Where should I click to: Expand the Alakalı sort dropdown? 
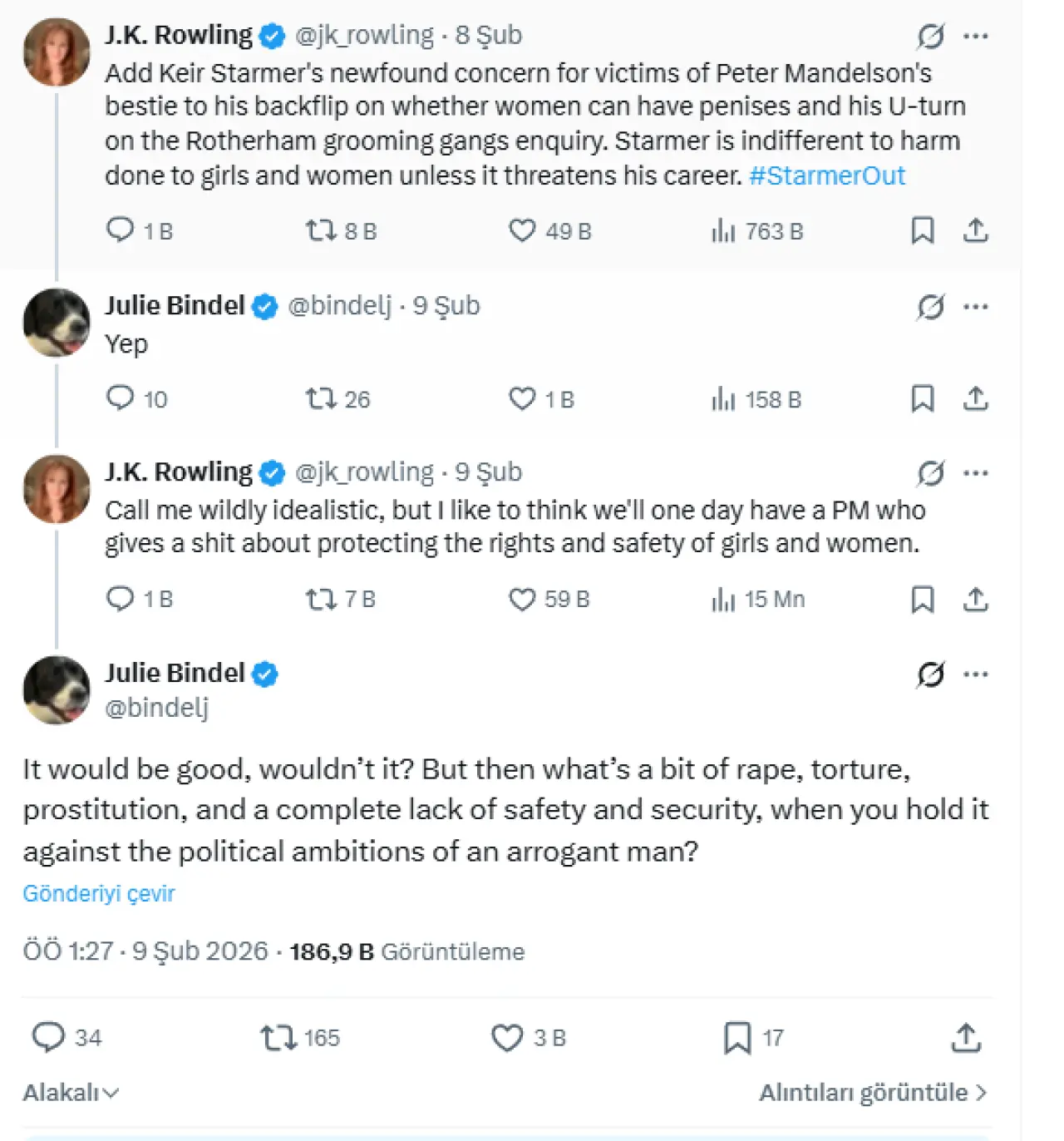[x=71, y=1092]
